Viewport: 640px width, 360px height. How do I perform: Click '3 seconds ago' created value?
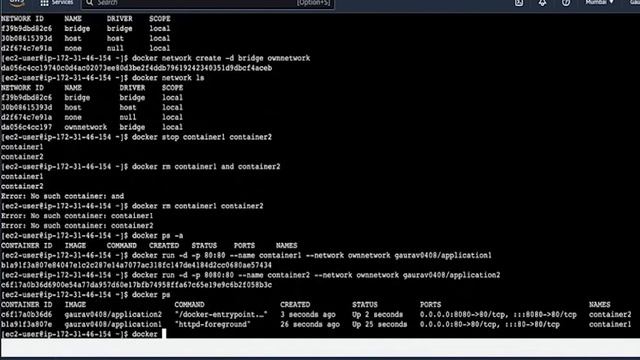308,315
